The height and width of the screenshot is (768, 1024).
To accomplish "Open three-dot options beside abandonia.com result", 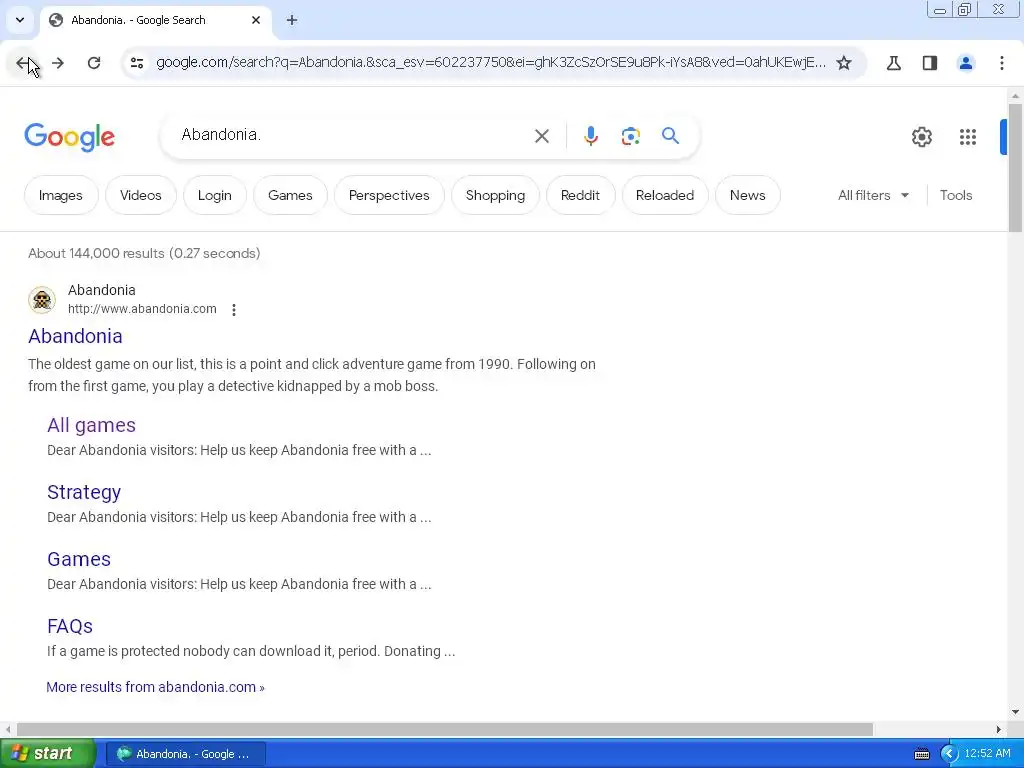I will pyautogui.click(x=234, y=310).
